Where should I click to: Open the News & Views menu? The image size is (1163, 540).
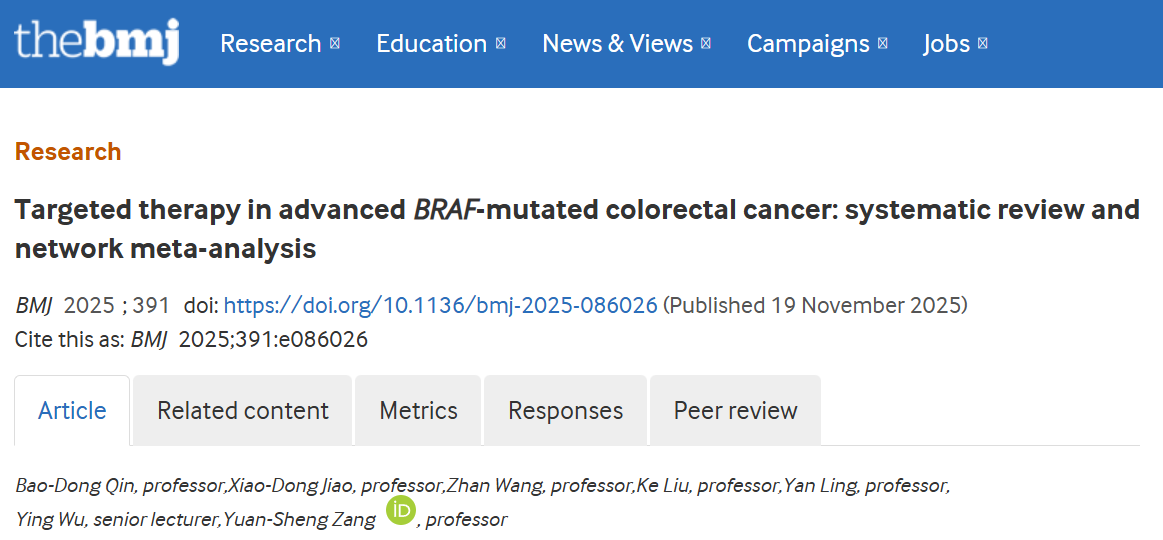(617, 44)
